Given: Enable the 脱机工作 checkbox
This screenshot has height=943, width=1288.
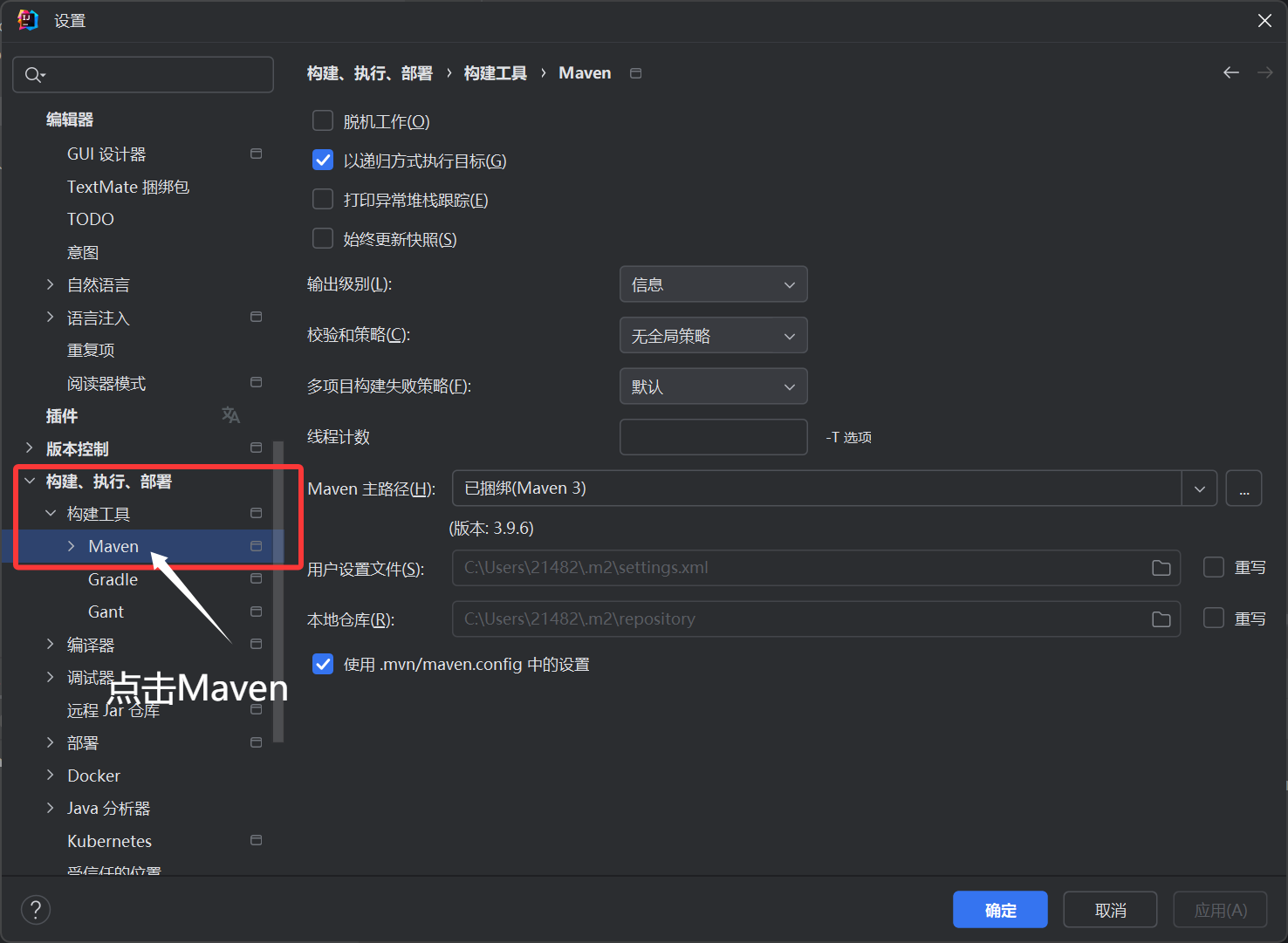Looking at the screenshot, I should [x=323, y=120].
